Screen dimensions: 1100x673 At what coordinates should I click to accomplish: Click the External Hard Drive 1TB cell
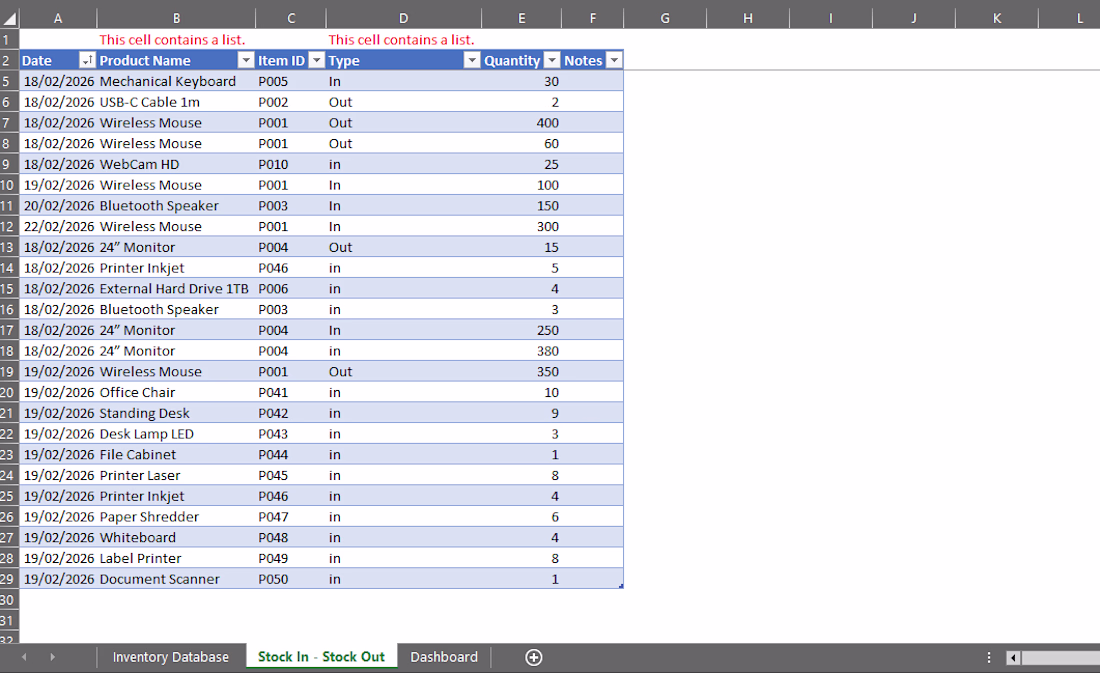coord(175,288)
